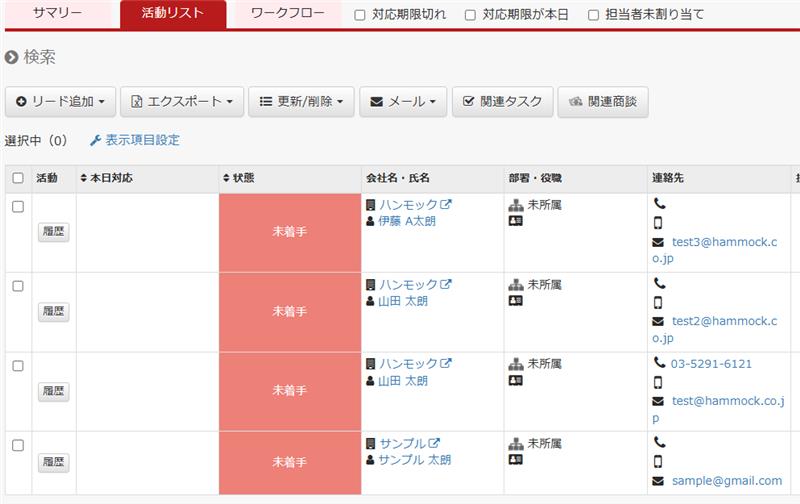Enable the 対応期限切れ filter checkbox
Image resolution: width=800 pixels, height=504 pixels.
click(x=360, y=15)
